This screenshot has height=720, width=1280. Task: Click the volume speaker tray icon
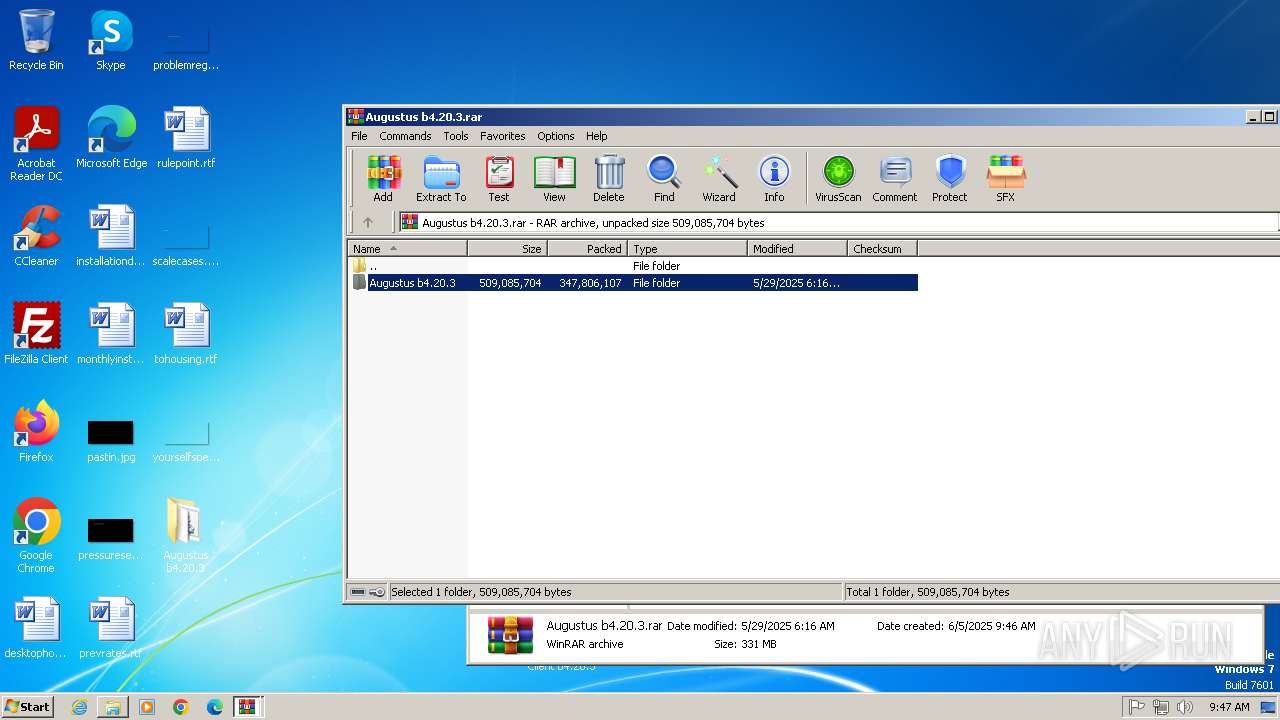click(x=1185, y=707)
